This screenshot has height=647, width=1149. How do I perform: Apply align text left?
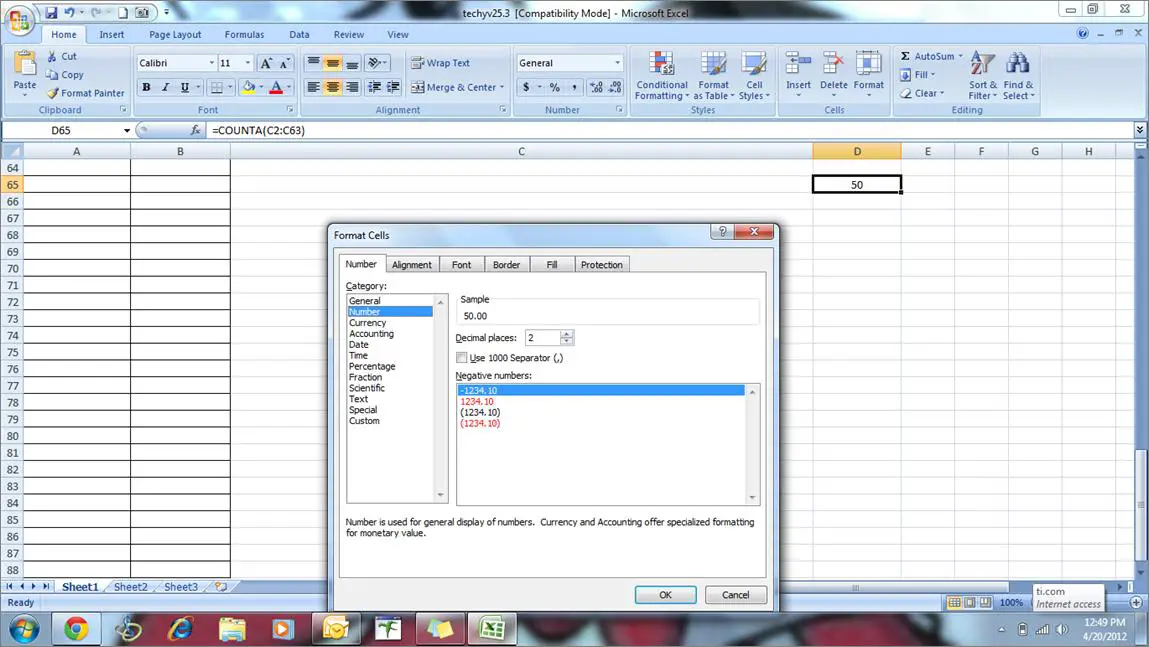coord(314,87)
